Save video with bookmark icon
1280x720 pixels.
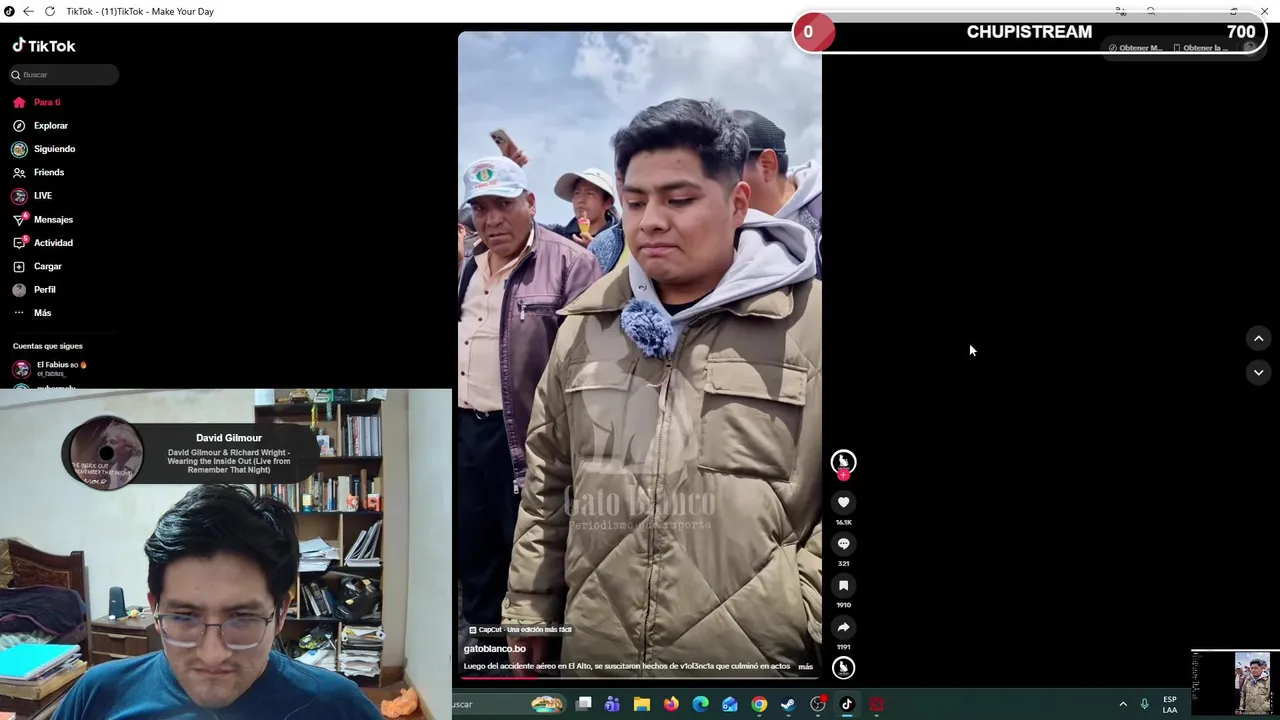pos(843,586)
